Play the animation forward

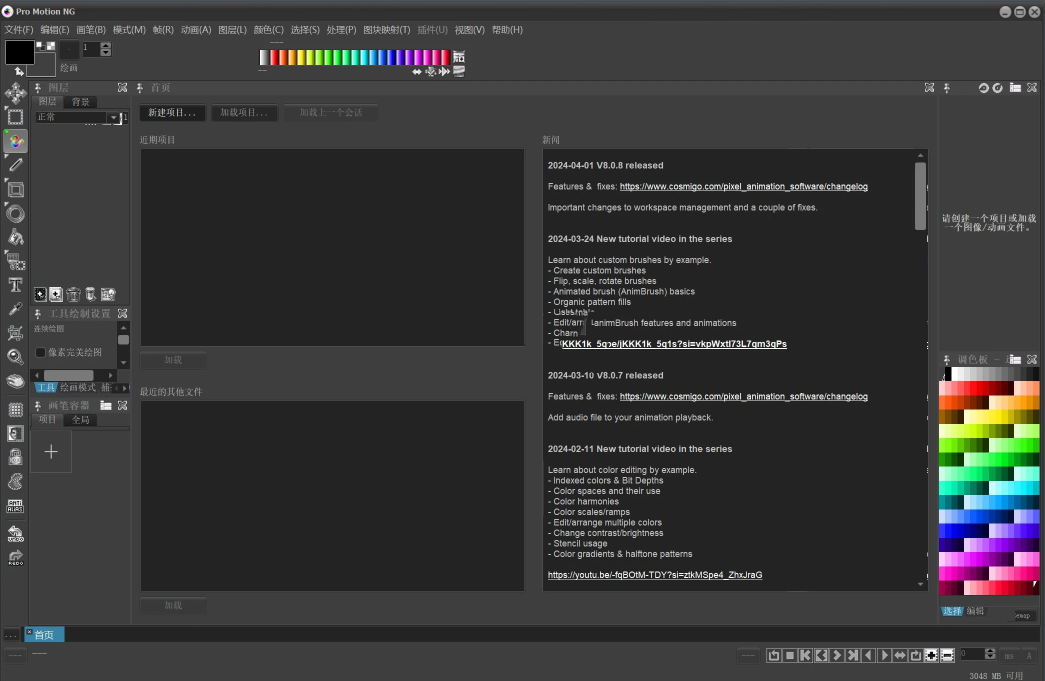(884, 656)
